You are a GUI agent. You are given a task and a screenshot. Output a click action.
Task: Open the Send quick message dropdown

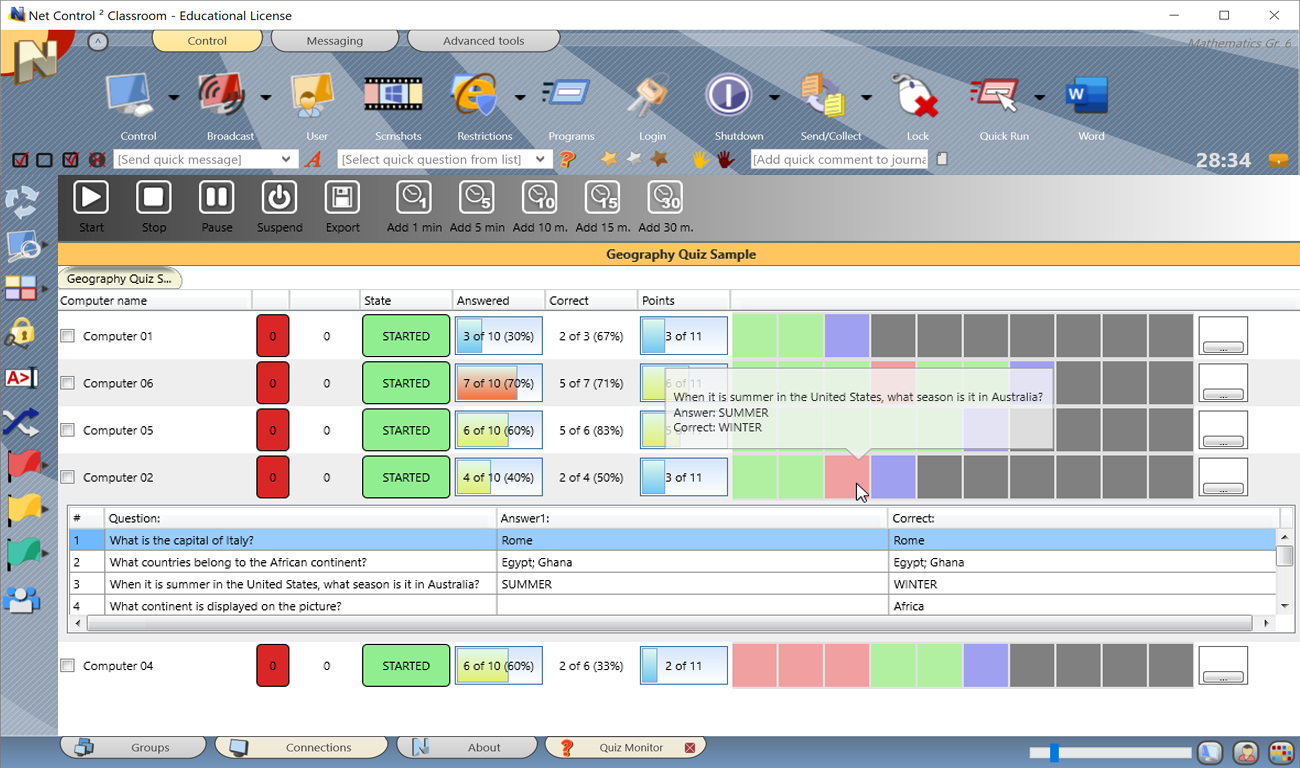(286, 159)
